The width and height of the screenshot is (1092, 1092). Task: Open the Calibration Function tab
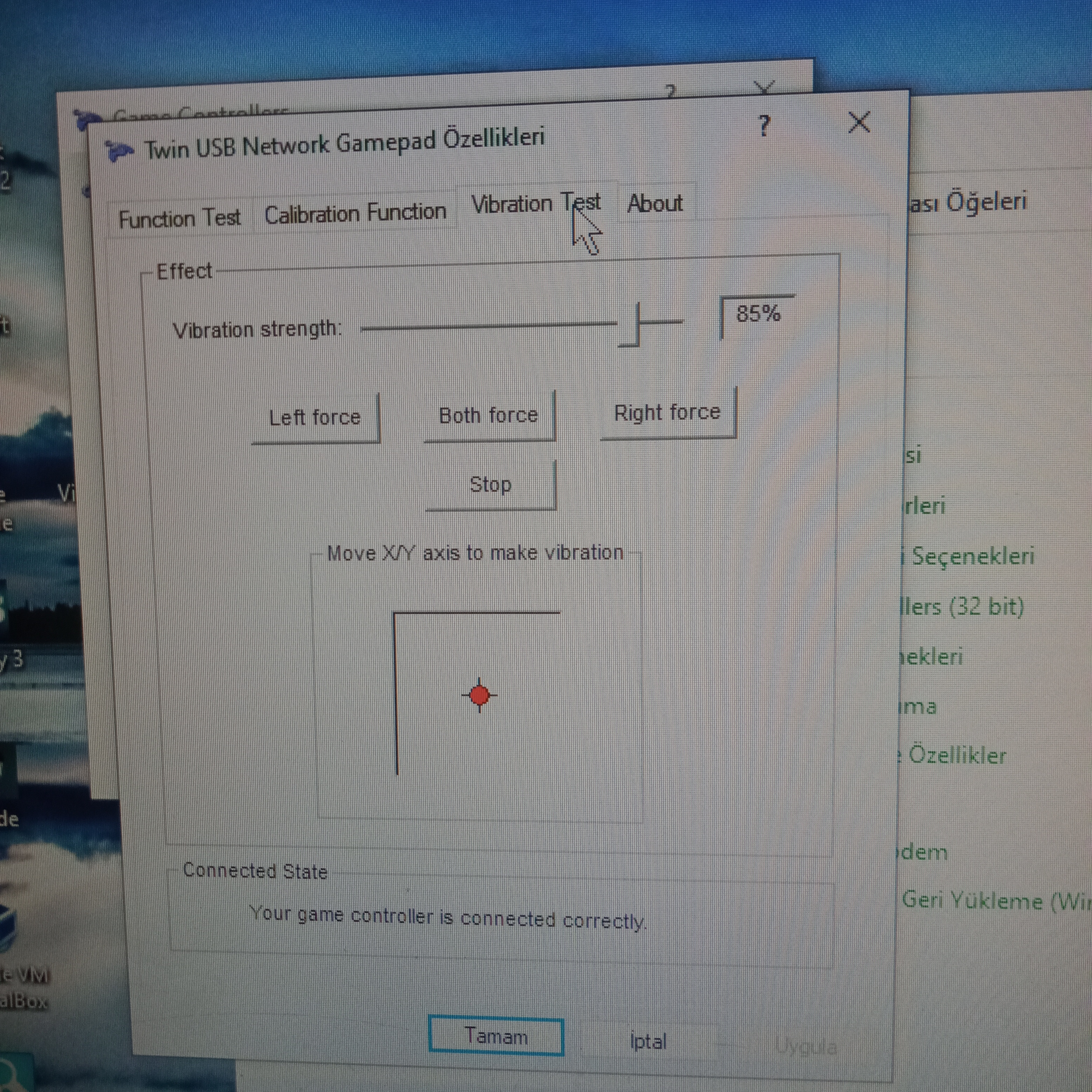(355, 213)
